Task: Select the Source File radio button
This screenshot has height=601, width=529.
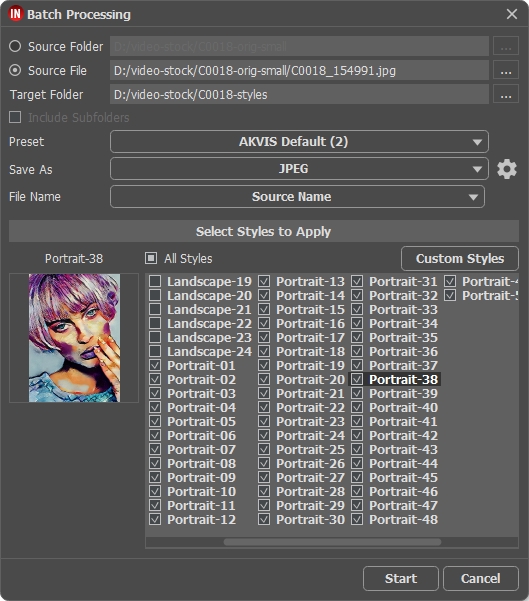Action: 15,71
